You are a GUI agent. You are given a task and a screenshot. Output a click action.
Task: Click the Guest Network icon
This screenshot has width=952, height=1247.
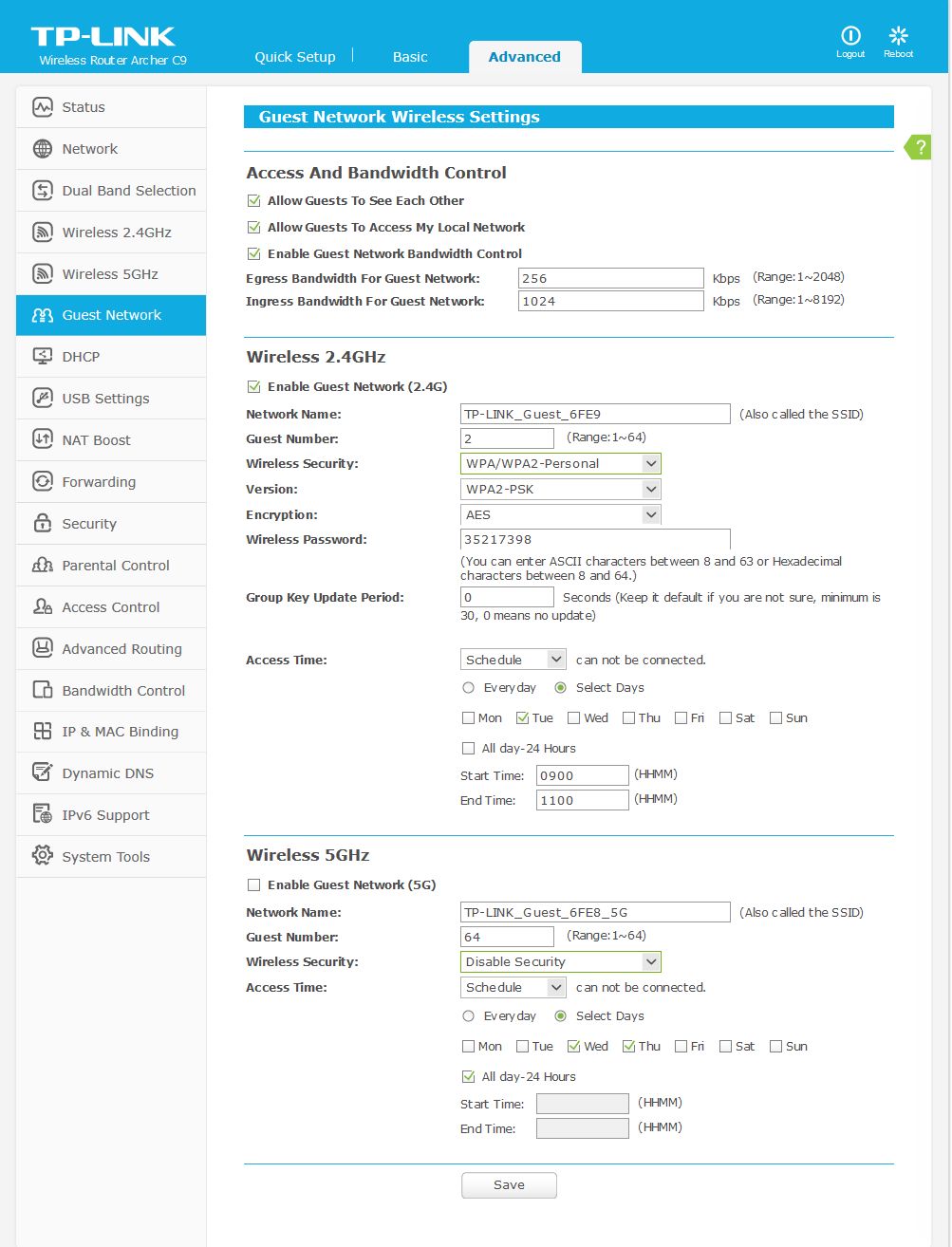click(x=43, y=315)
